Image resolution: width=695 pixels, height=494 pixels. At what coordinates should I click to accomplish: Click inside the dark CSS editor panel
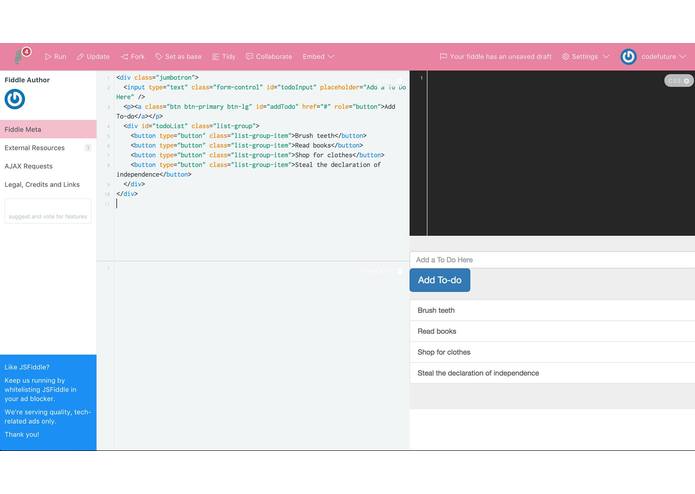552,153
